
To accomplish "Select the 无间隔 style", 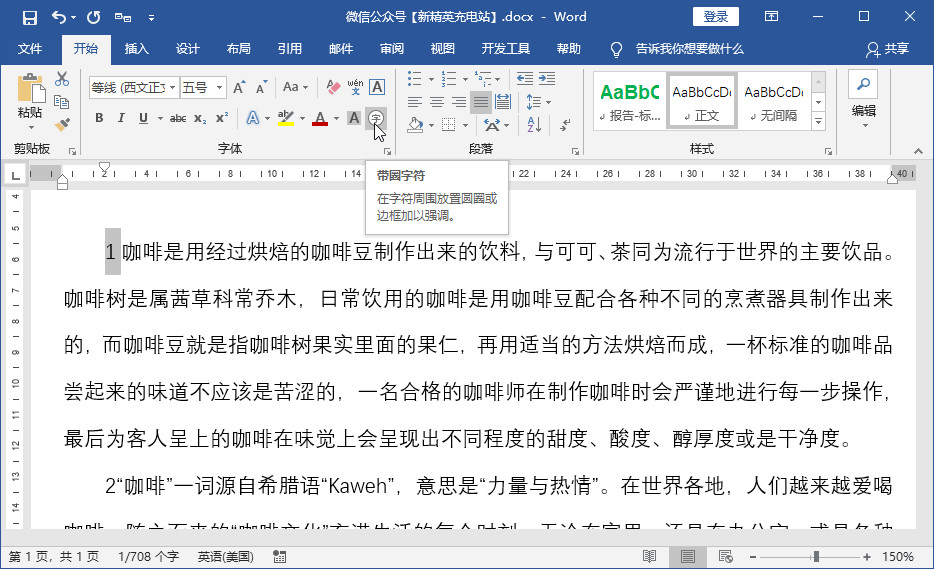I will pyautogui.click(x=774, y=101).
